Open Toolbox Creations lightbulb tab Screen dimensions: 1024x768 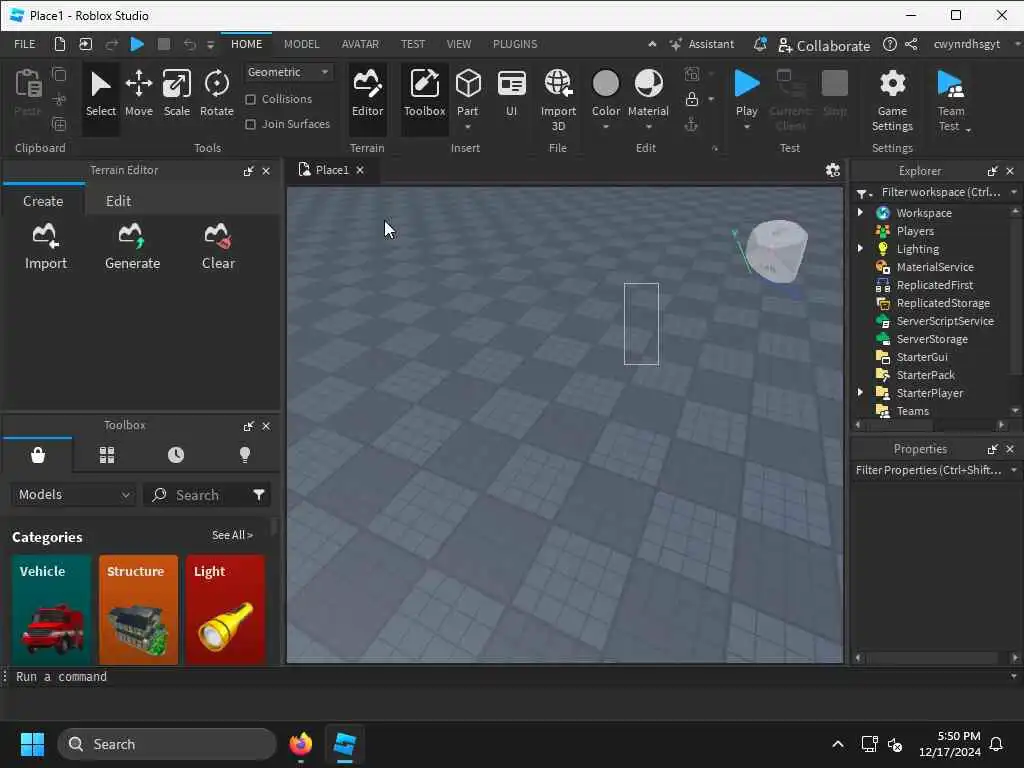coord(245,455)
